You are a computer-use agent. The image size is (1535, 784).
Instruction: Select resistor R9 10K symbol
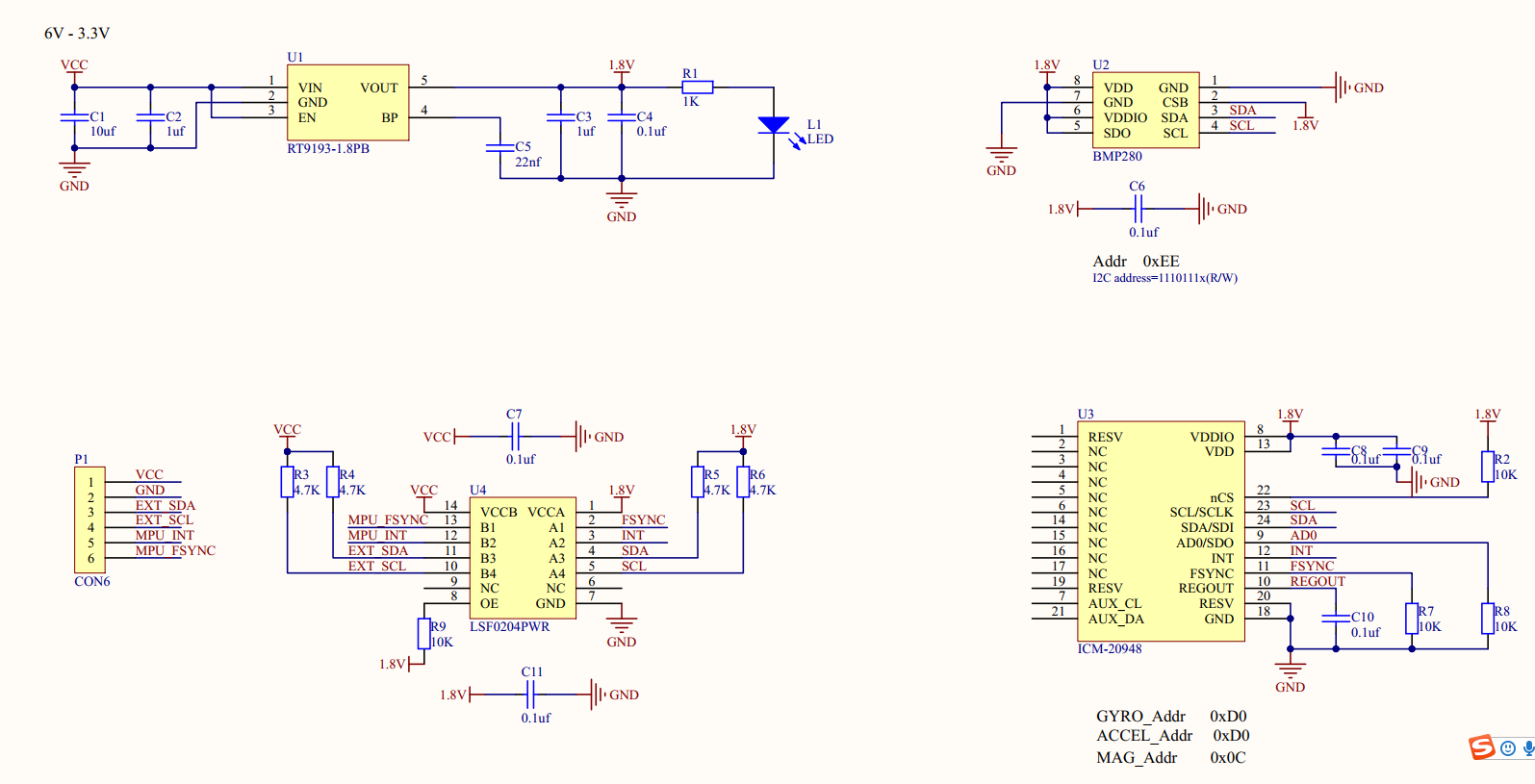423,634
